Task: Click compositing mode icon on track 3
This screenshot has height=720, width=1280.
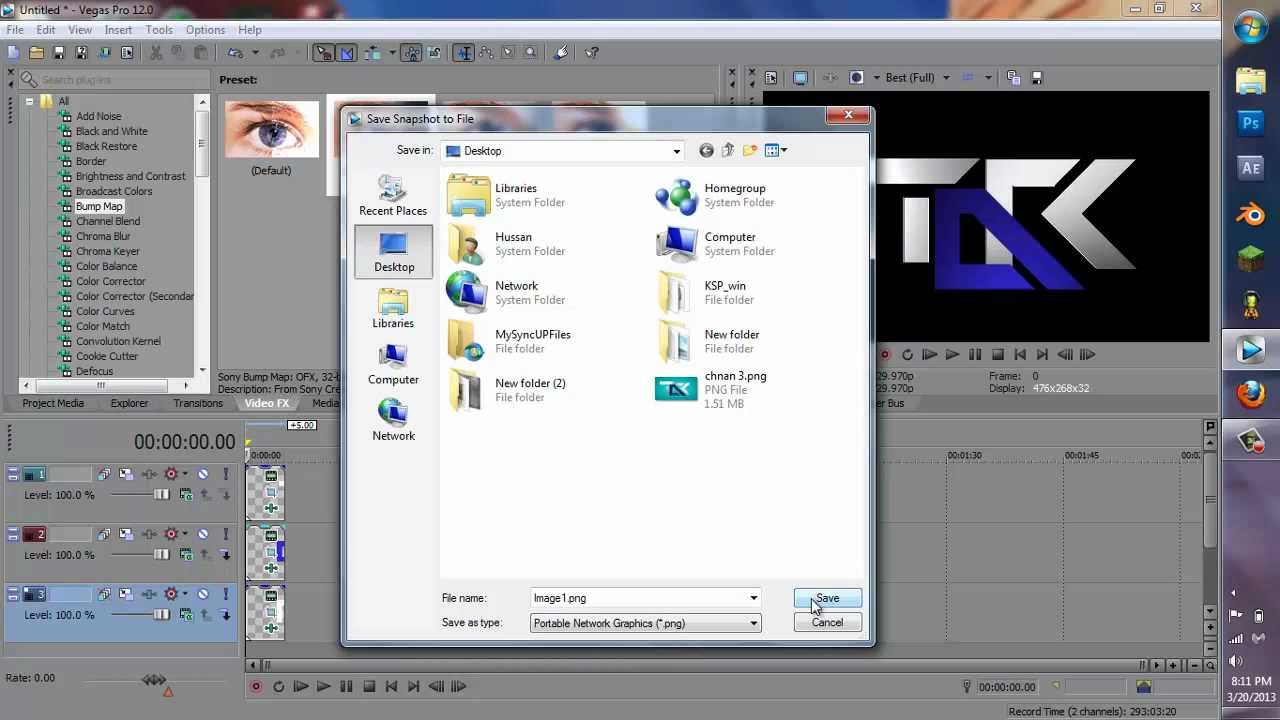Action: pyautogui.click(x=186, y=614)
